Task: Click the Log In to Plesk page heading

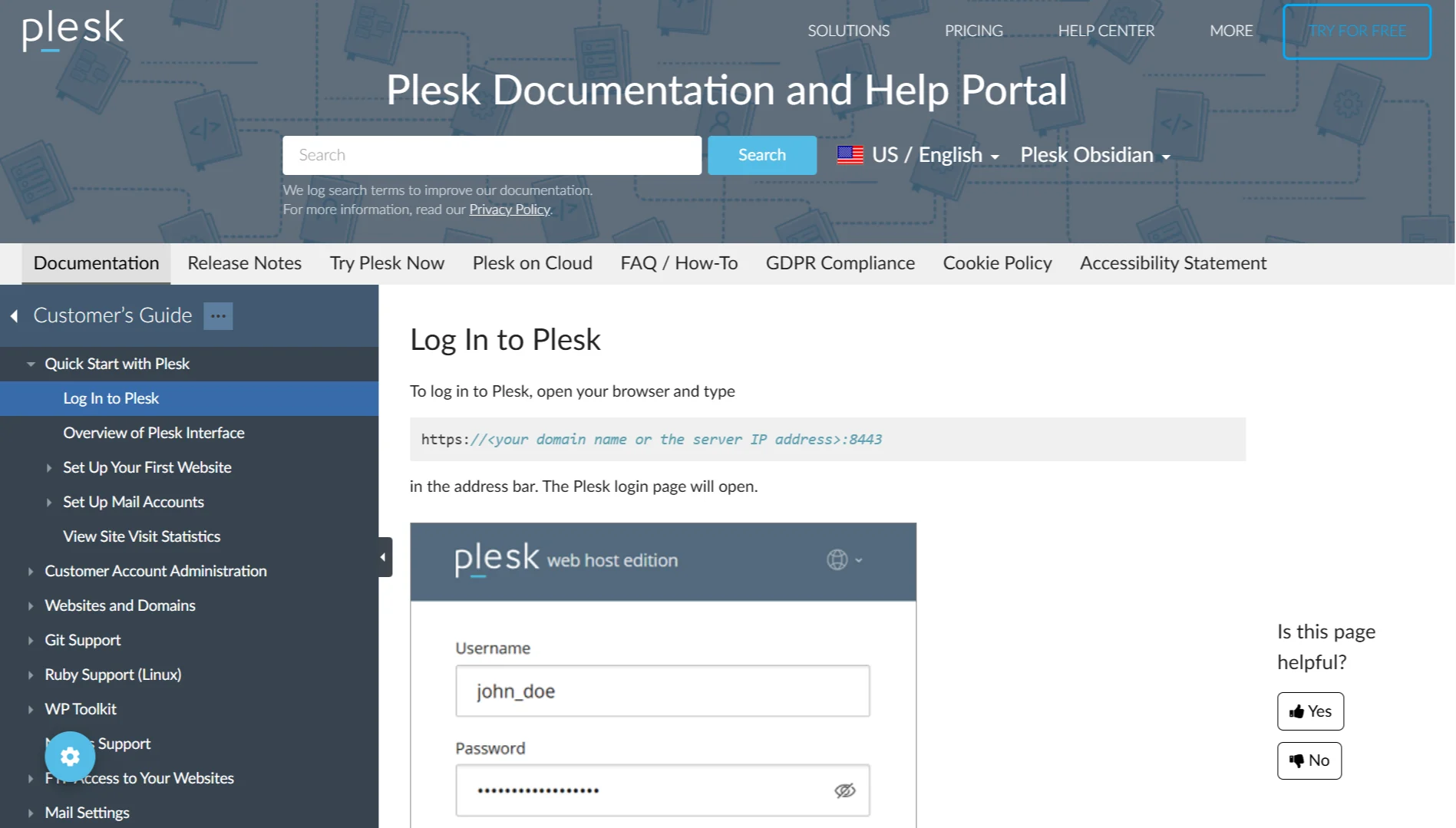Action: [x=505, y=340]
